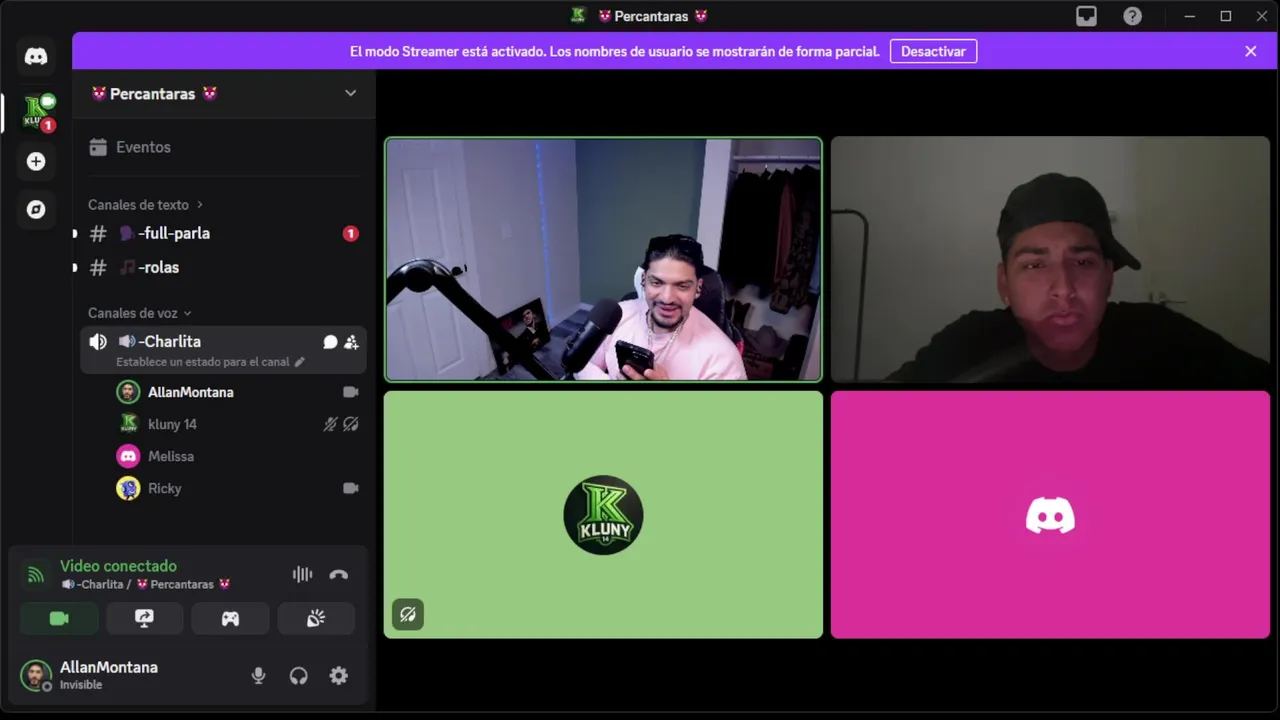Click the Desactivar streamer mode button
The height and width of the screenshot is (720, 1280).
click(x=933, y=51)
